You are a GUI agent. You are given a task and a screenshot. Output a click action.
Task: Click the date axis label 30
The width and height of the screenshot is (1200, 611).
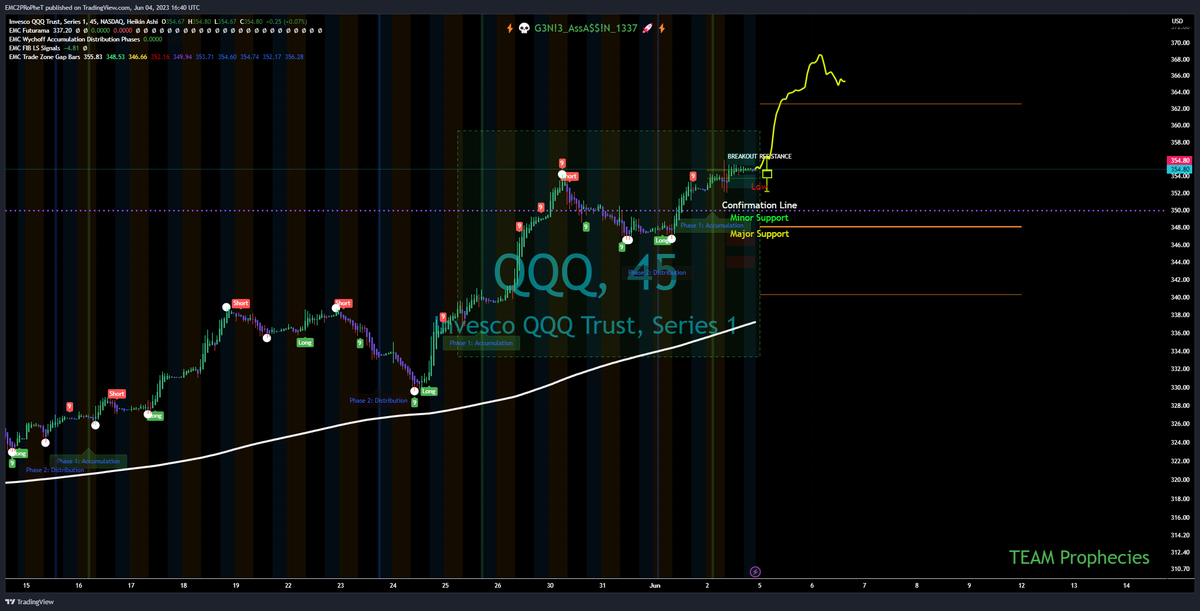point(550,584)
